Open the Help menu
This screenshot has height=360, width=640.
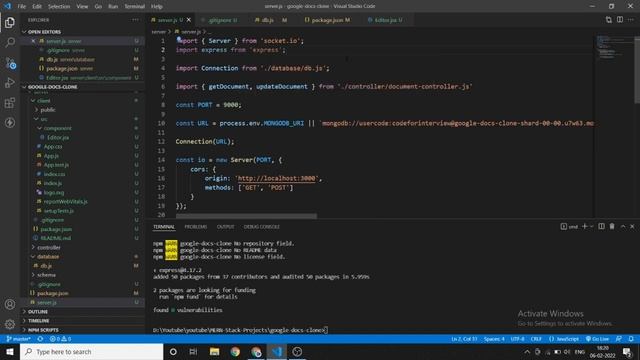(157, 7)
